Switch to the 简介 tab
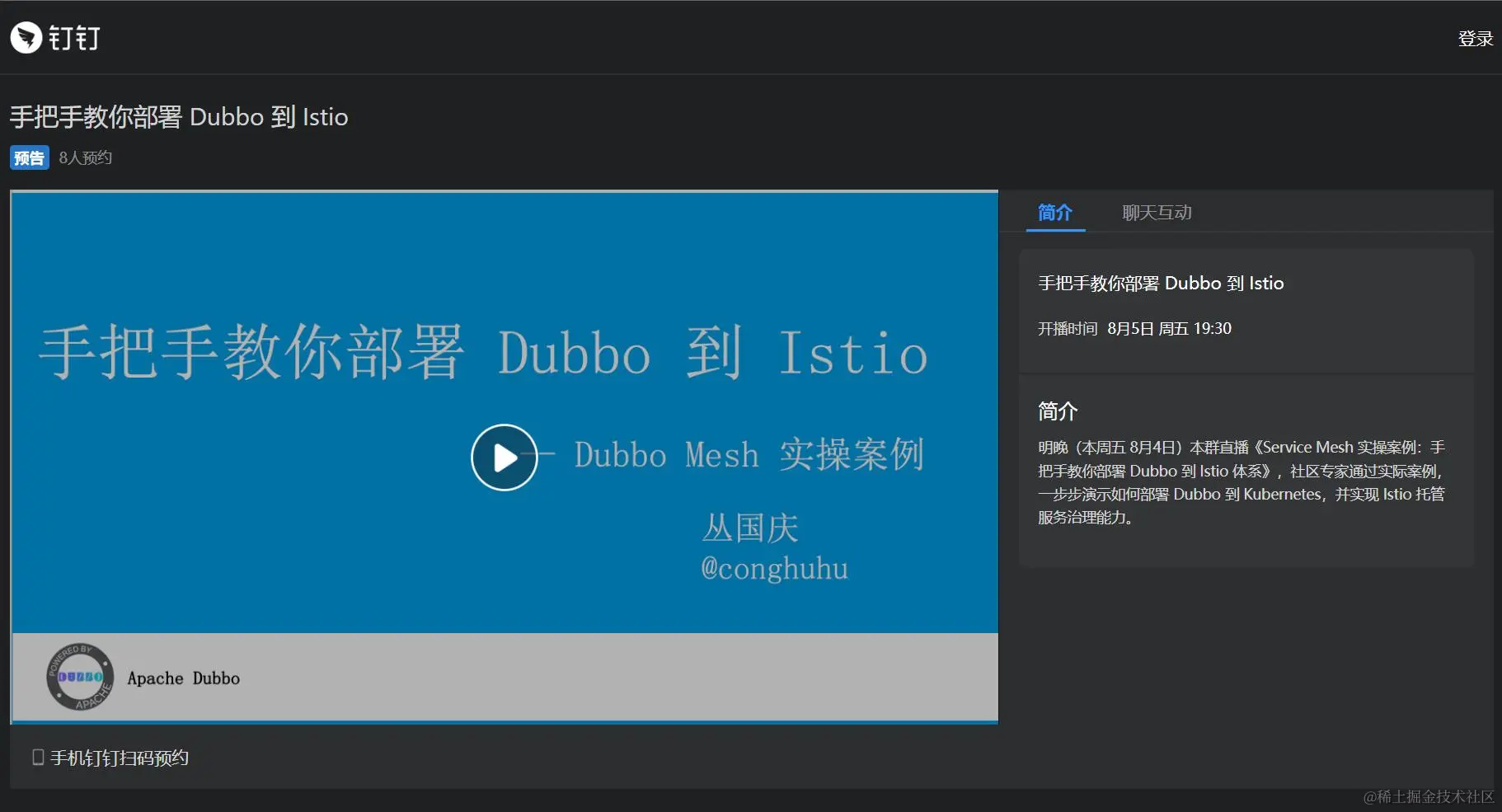The height and width of the screenshot is (812, 1502). pyautogui.click(x=1055, y=213)
